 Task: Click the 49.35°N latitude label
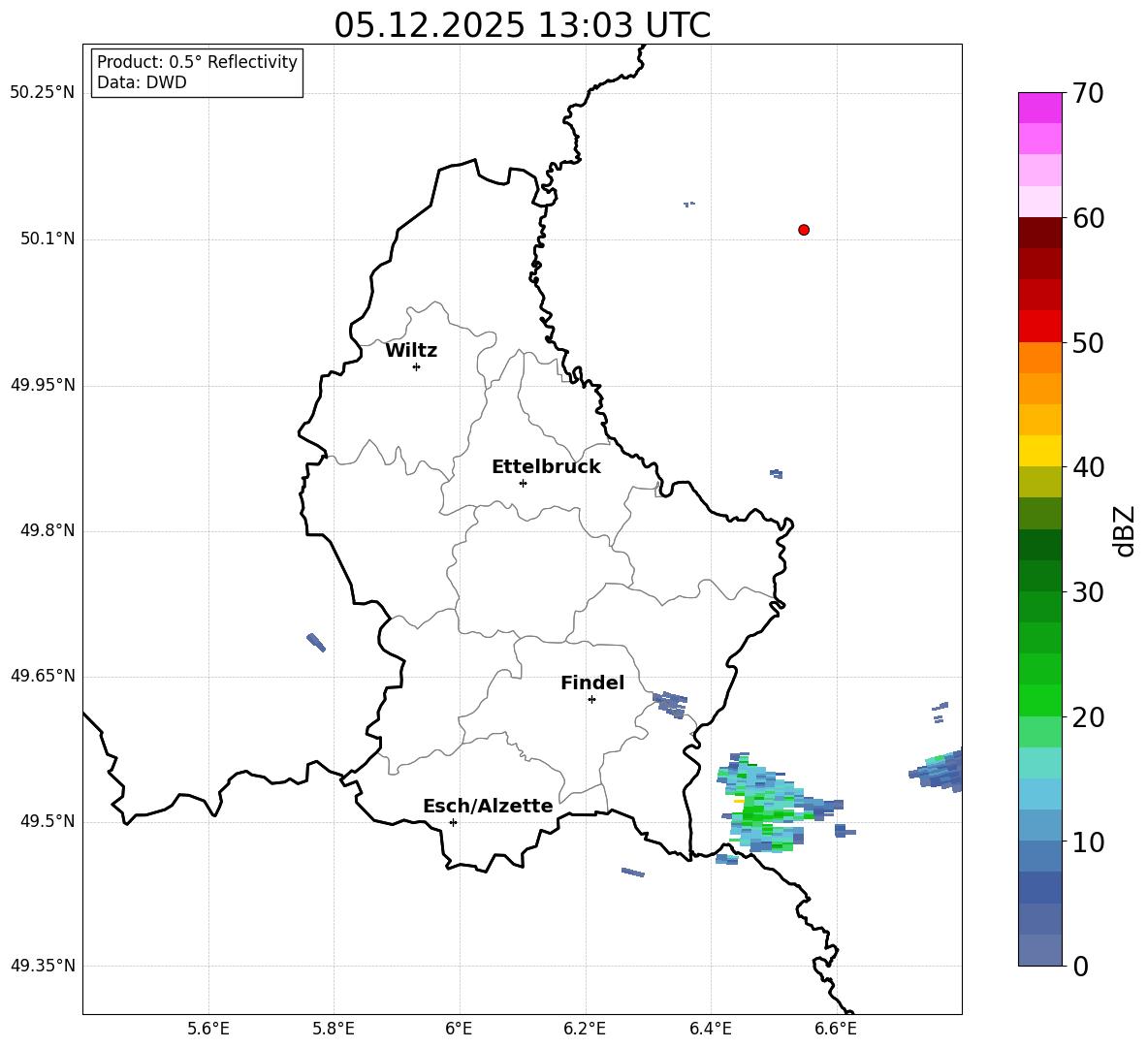tap(42, 966)
